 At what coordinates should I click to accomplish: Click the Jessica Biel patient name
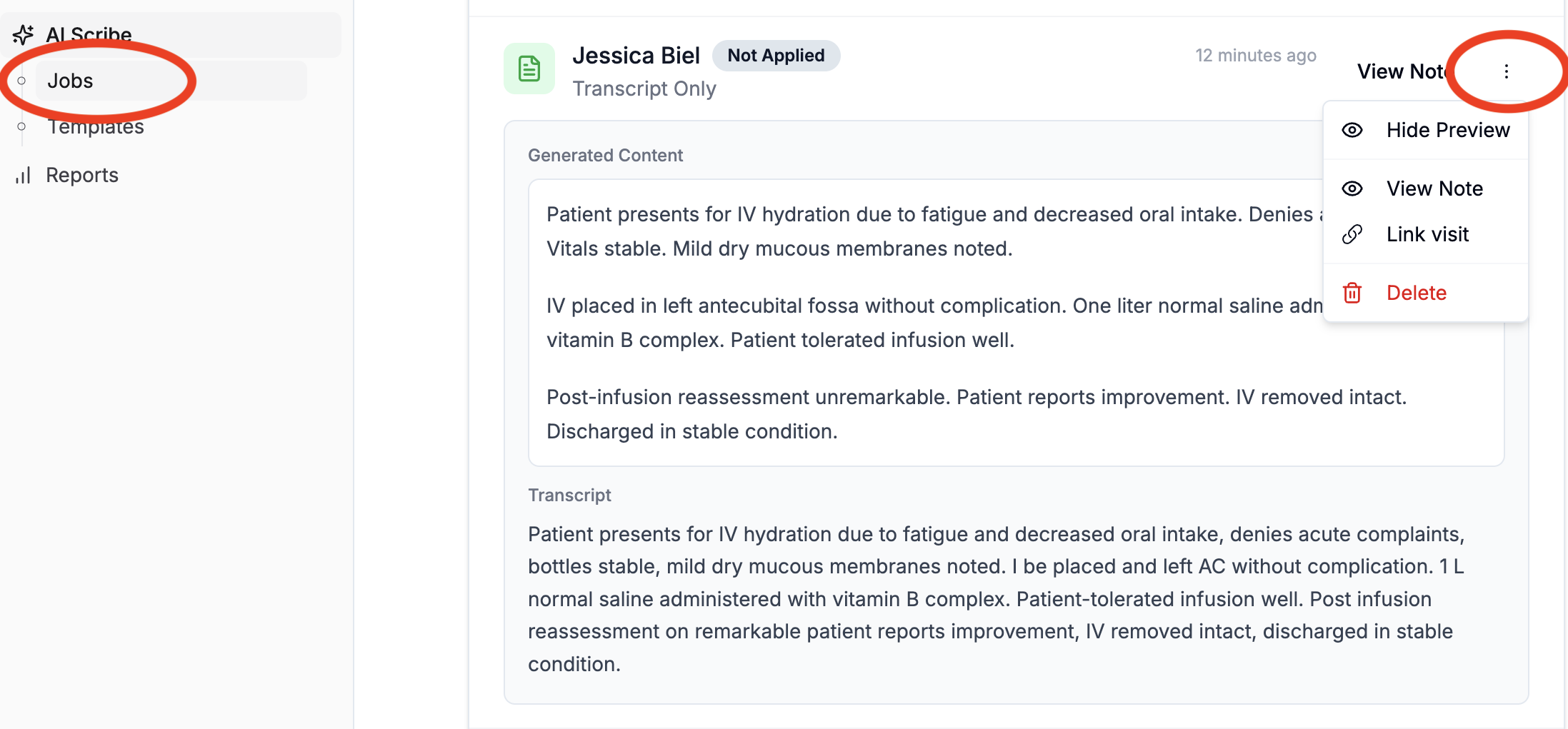click(x=636, y=56)
